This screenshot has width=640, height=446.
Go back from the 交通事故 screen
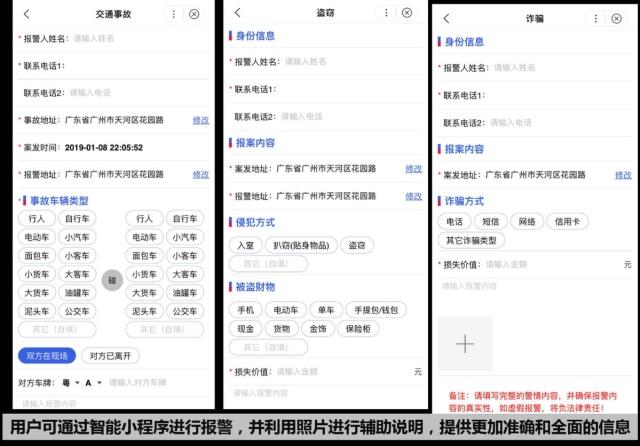(x=27, y=14)
